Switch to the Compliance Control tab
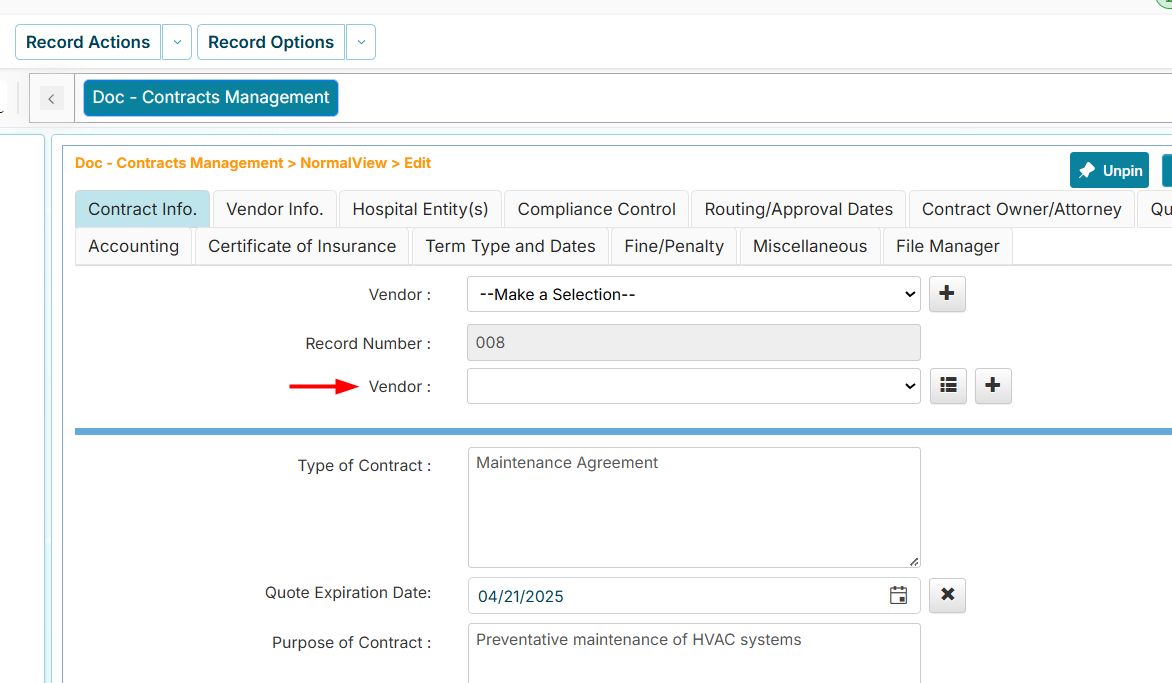This screenshot has height=683, width=1172. click(596, 209)
